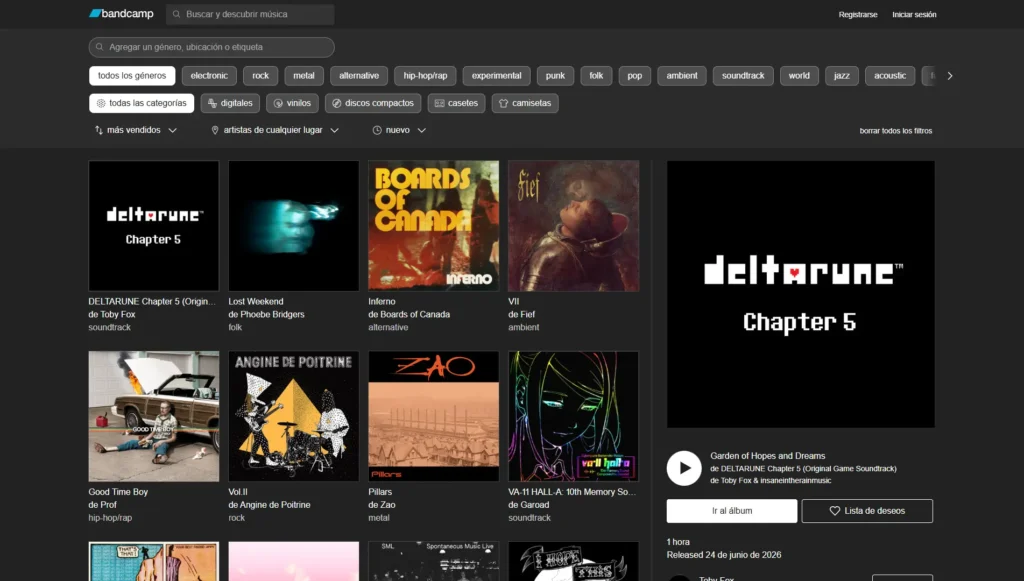Open artistas de cualquier lugar dropdown
The image size is (1024, 581).
[x=275, y=130]
